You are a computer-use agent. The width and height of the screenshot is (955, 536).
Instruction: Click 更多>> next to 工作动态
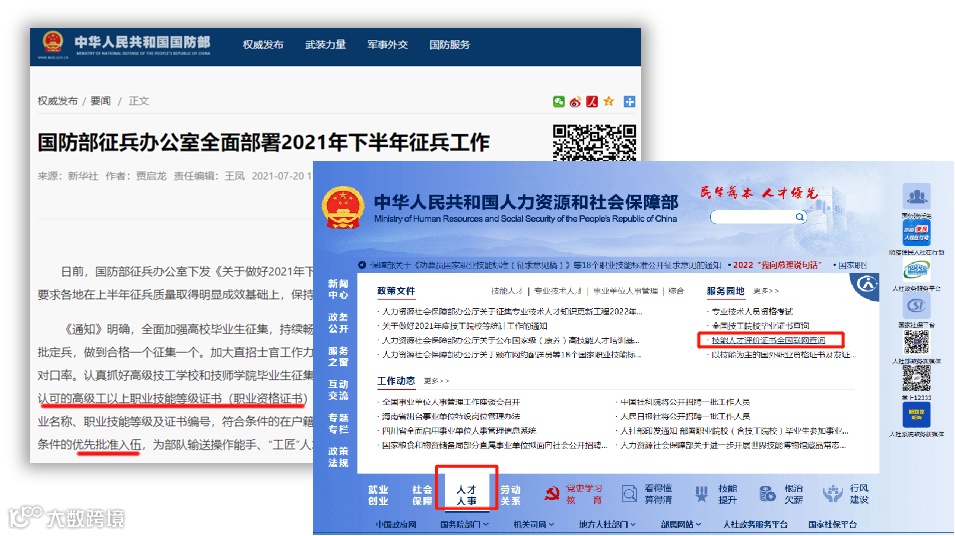(437, 381)
